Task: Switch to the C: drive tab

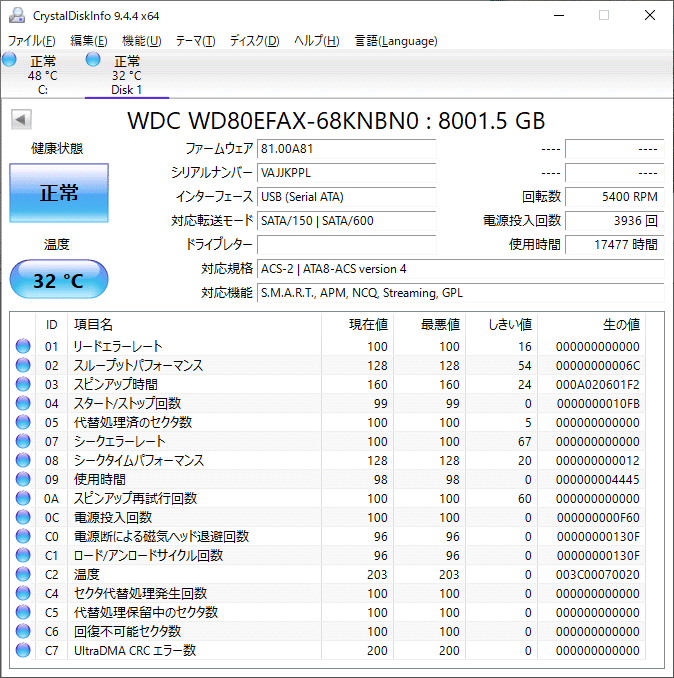Action: (x=42, y=75)
